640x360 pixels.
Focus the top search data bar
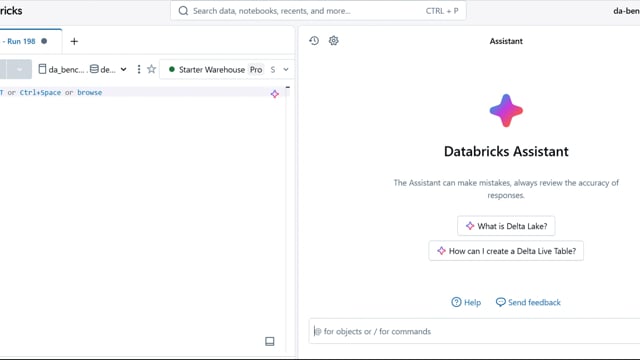pyautogui.click(x=318, y=11)
